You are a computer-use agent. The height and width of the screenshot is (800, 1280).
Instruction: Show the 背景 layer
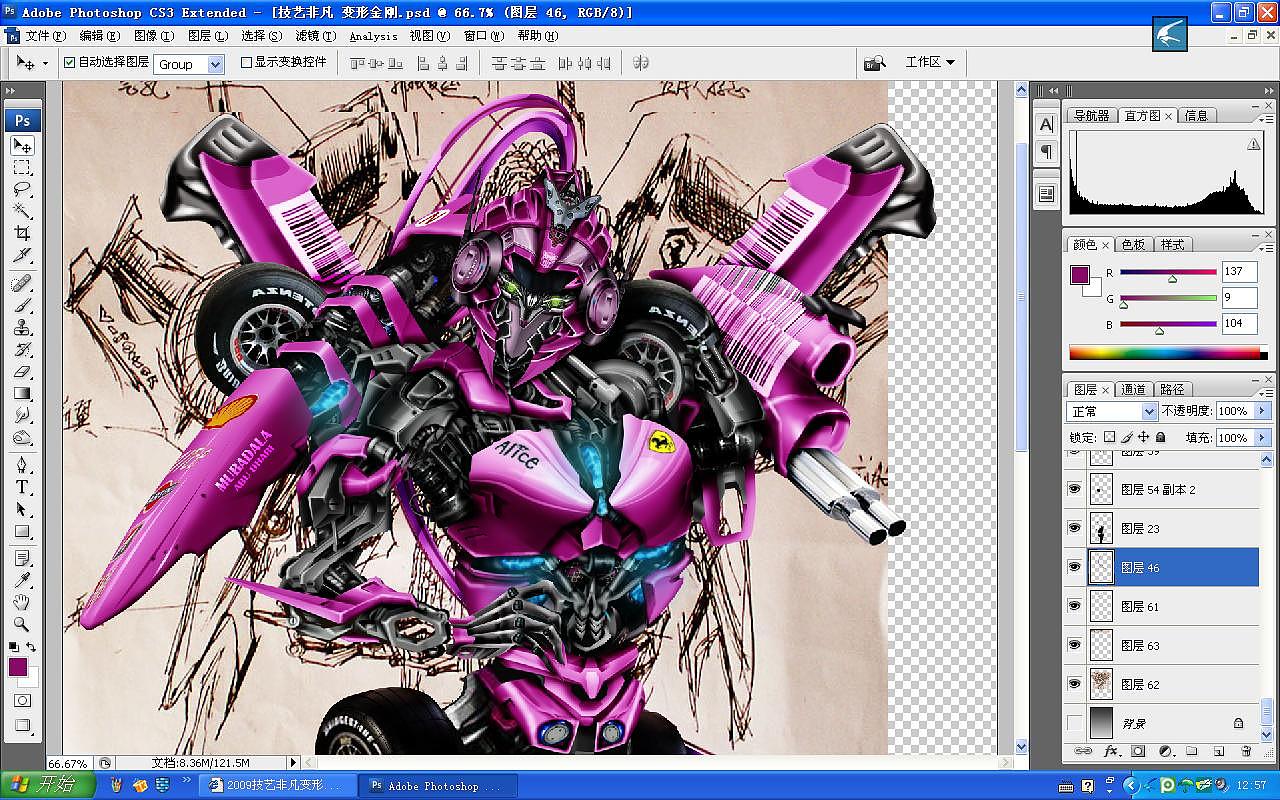click(1075, 723)
